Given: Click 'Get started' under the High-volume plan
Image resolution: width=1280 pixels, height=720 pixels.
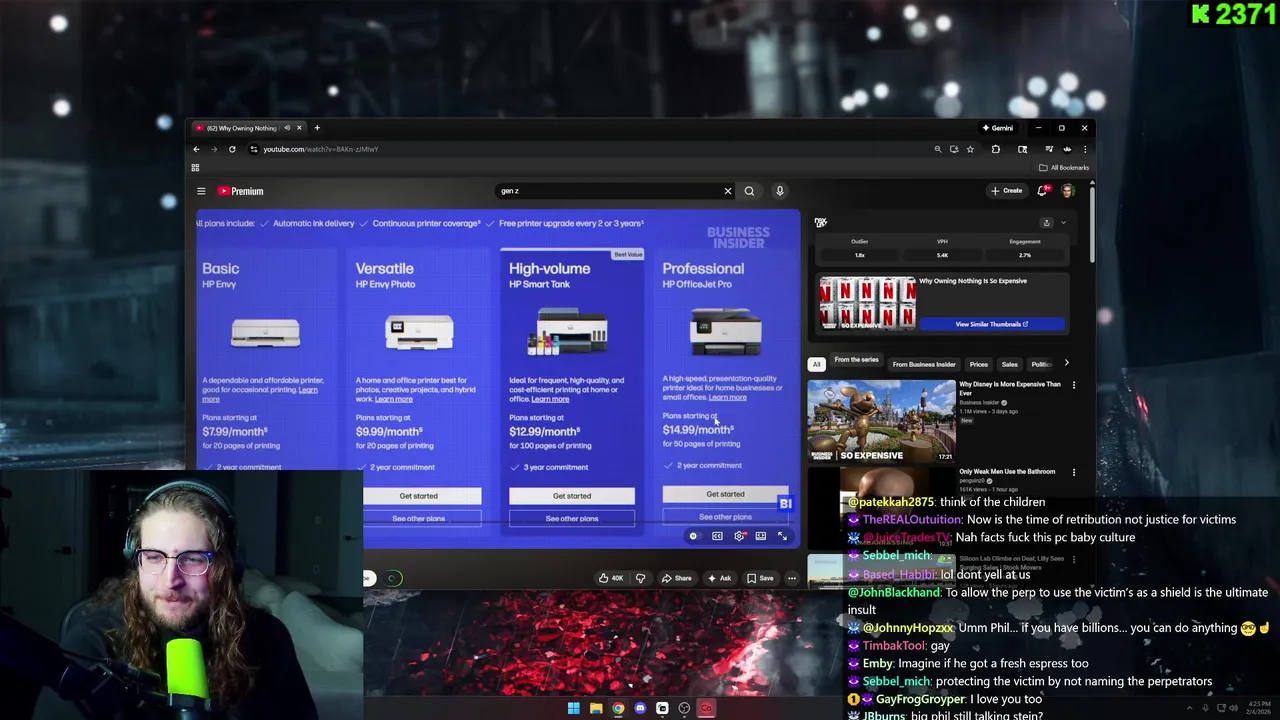Looking at the screenshot, I should [572, 496].
